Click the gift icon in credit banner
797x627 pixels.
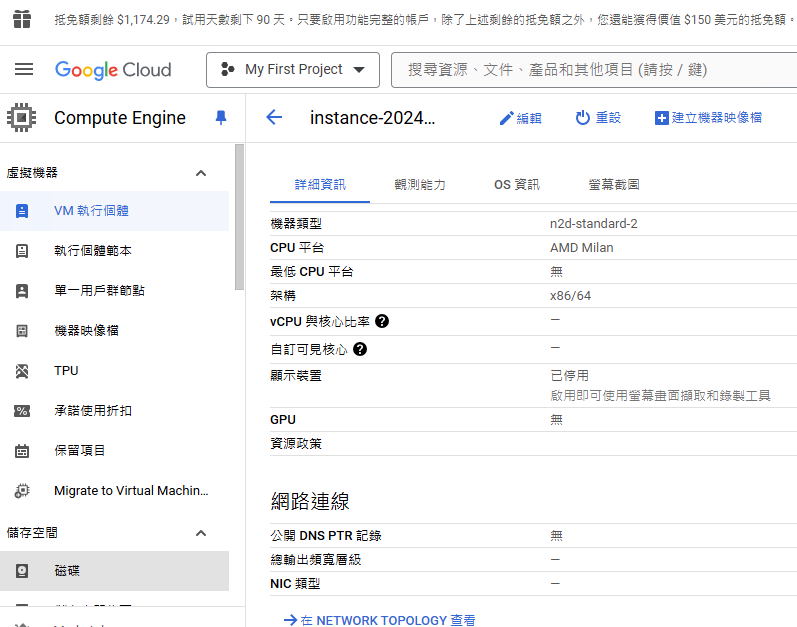point(22,19)
